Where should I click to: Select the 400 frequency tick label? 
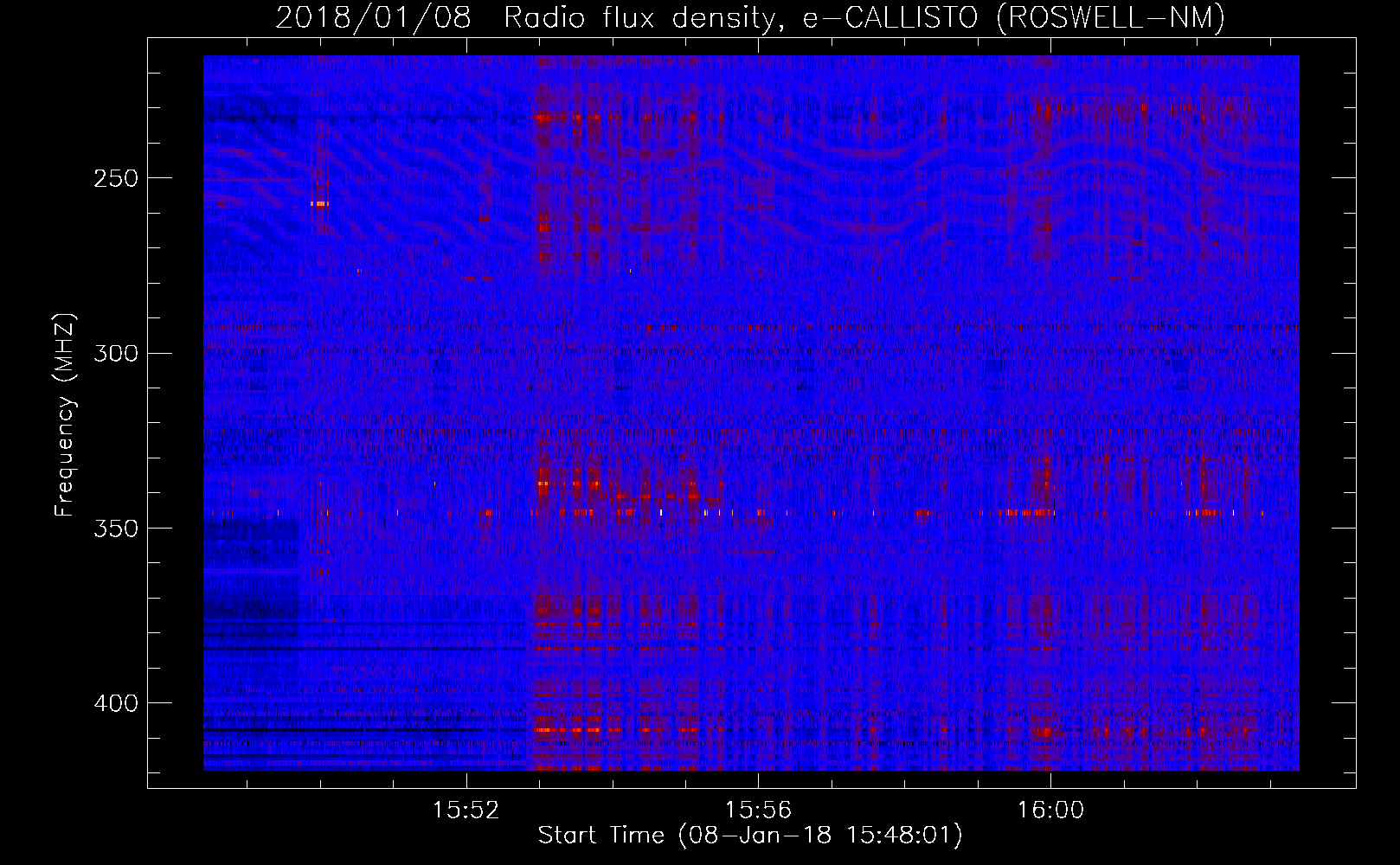[x=116, y=703]
